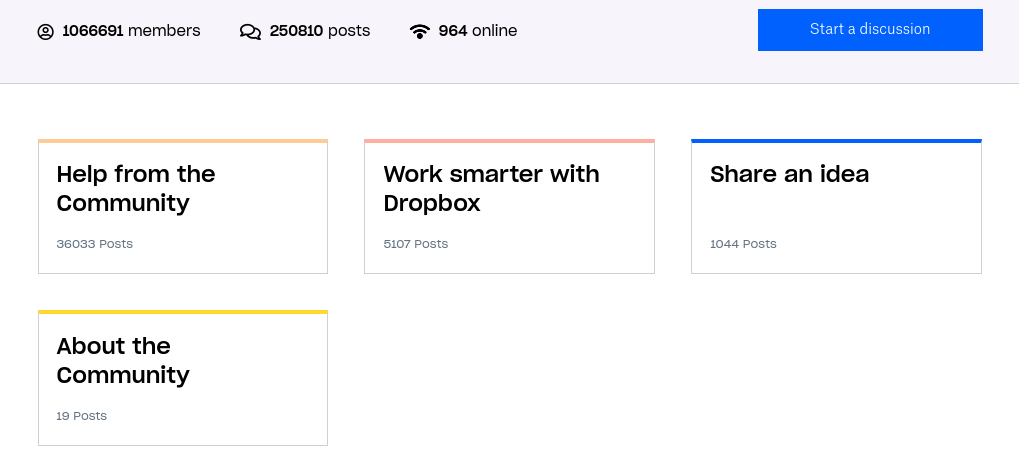Screen dimensions: 1019x458
Task: Click the 36033 Posts label
Action: [95, 244]
